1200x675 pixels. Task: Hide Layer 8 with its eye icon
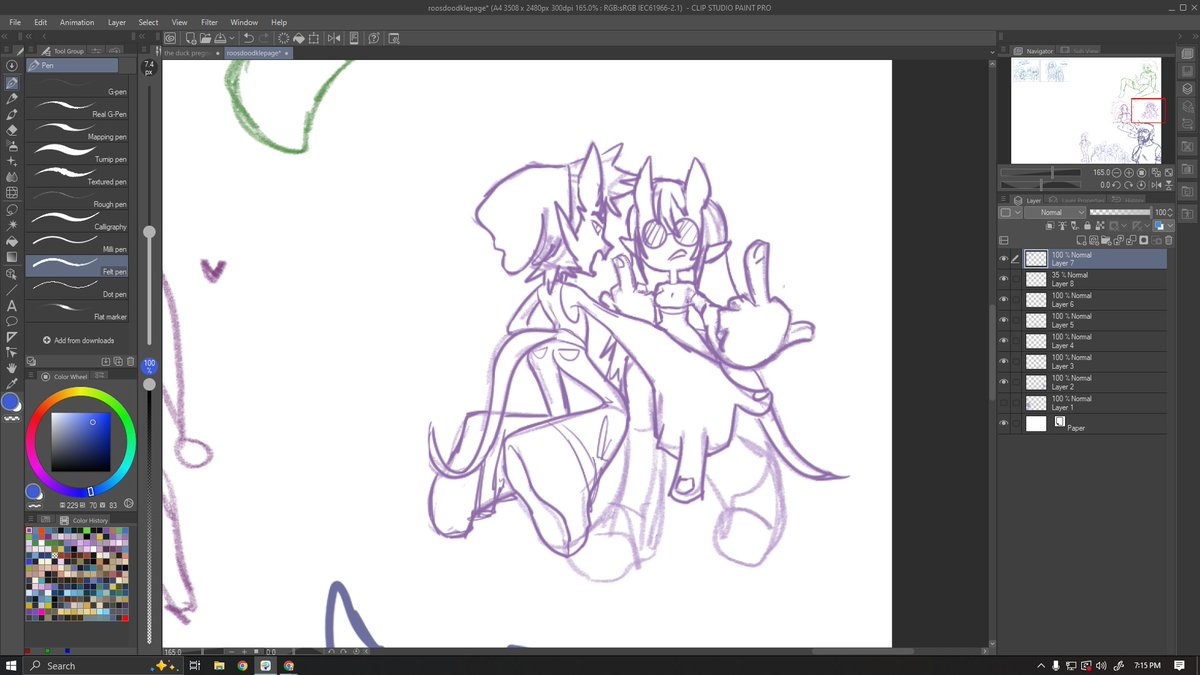point(1004,279)
